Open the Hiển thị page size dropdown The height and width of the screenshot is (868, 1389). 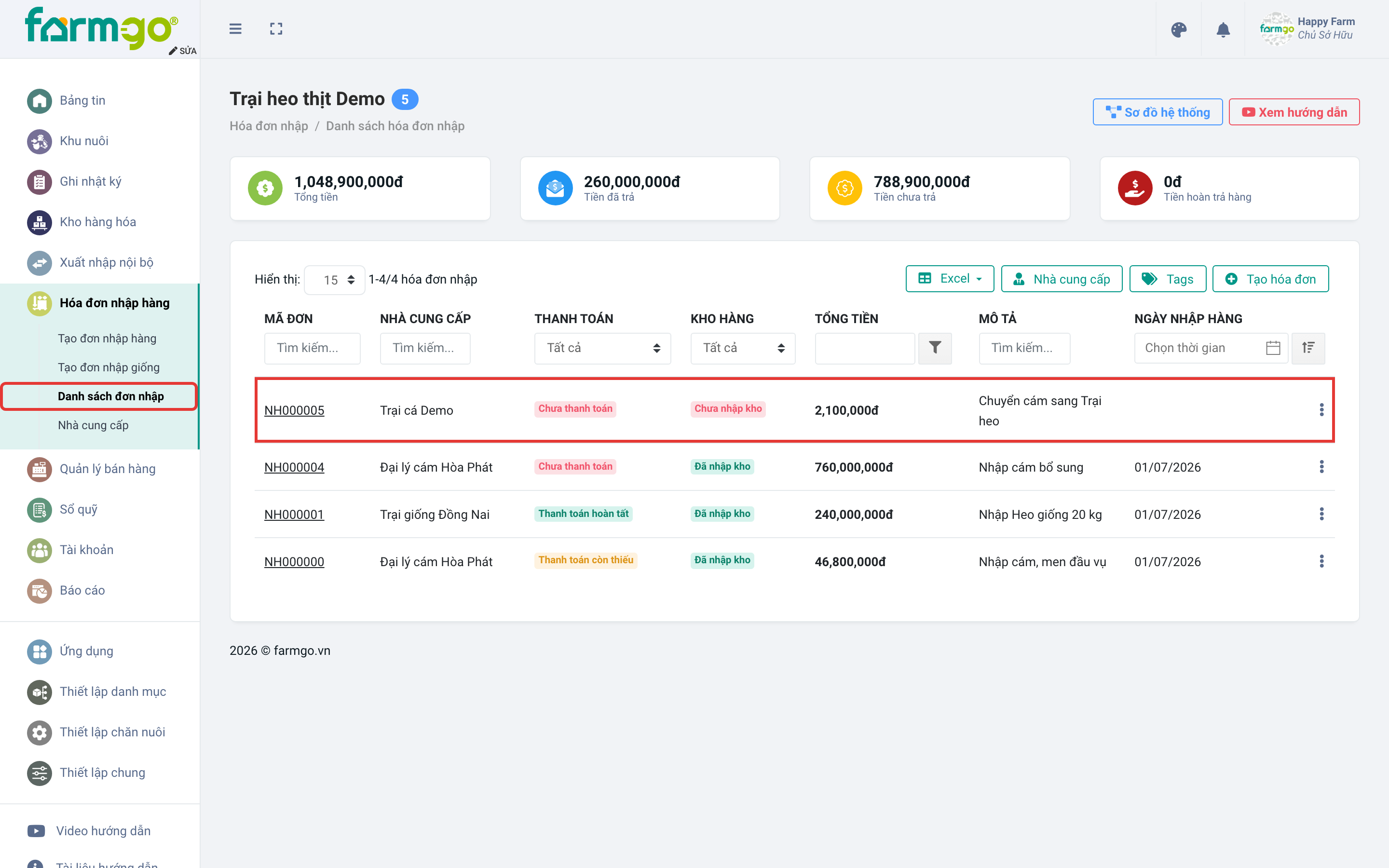pos(335,280)
